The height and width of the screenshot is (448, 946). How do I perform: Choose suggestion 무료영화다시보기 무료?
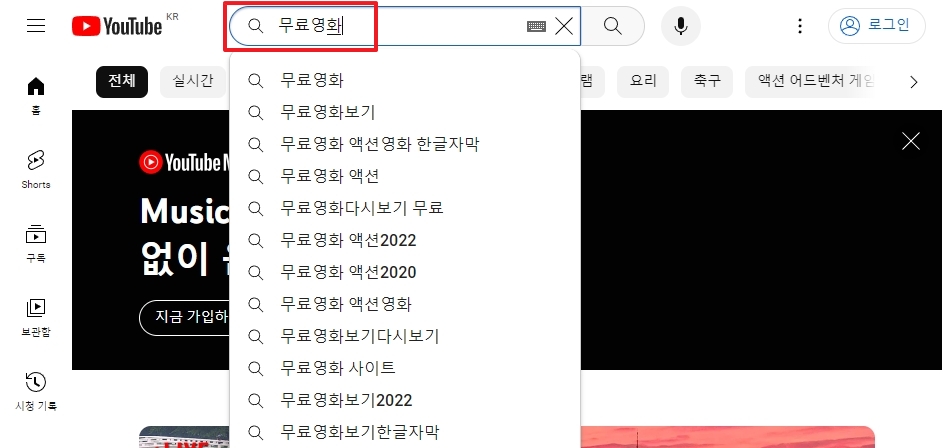click(405, 208)
